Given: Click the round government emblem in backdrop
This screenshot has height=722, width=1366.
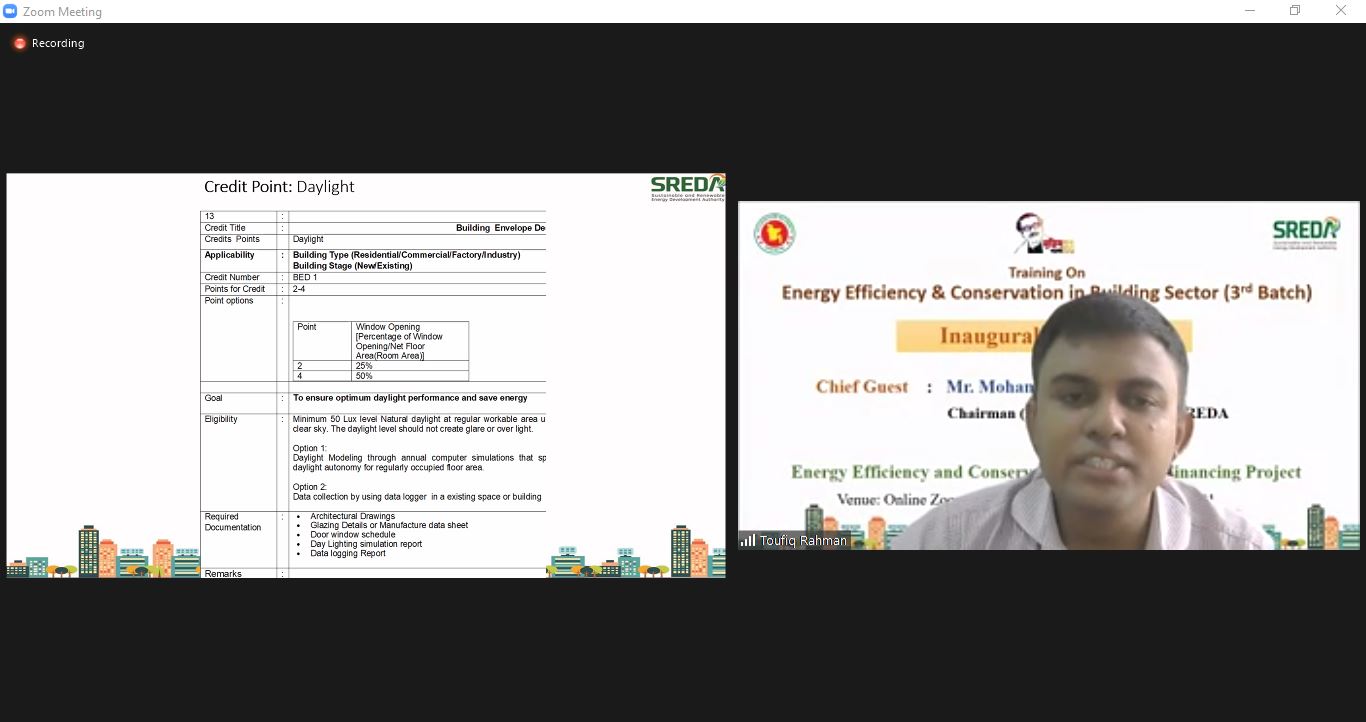Looking at the screenshot, I should point(774,233).
